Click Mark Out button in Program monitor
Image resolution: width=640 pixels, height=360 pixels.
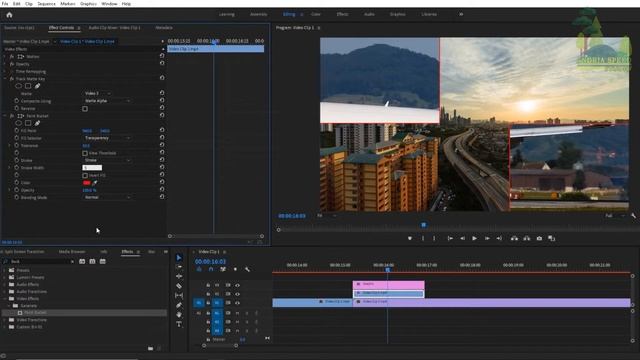[434, 238]
